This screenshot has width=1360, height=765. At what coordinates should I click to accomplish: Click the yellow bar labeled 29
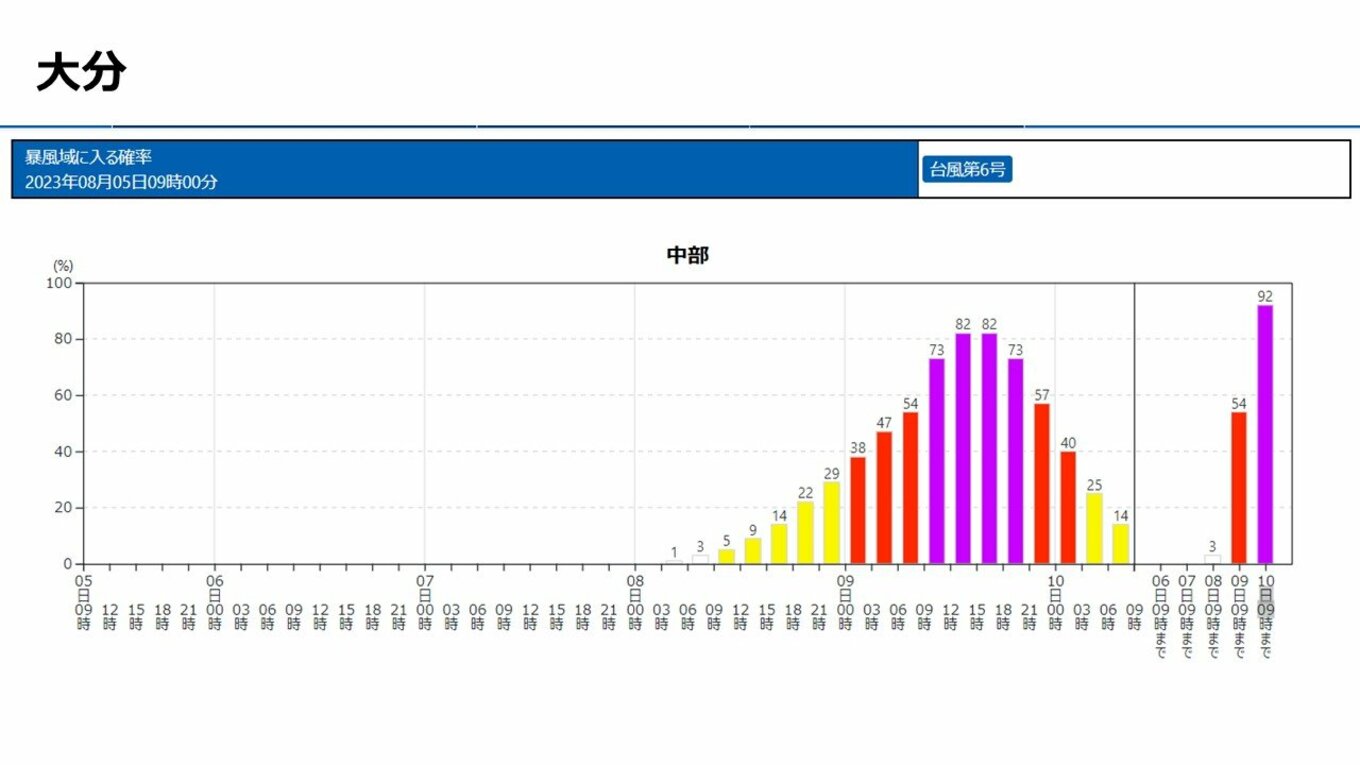click(831, 523)
